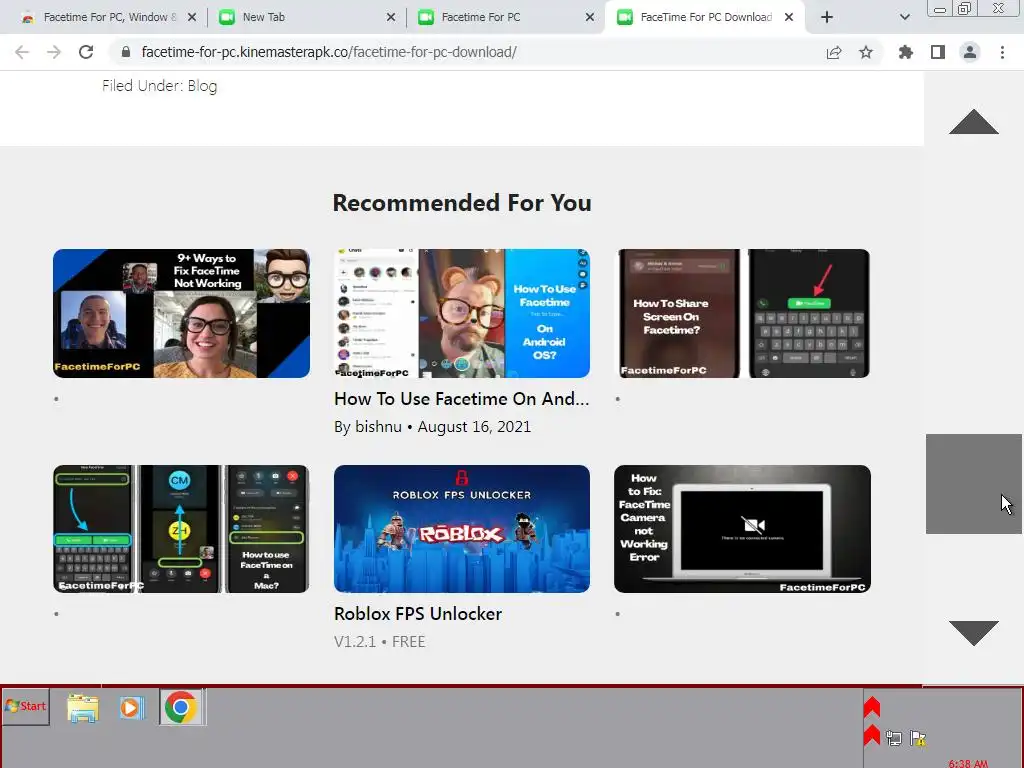The image size is (1024, 768).
Task: Click the scrollbar down arrow
Action: pos(974,633)
